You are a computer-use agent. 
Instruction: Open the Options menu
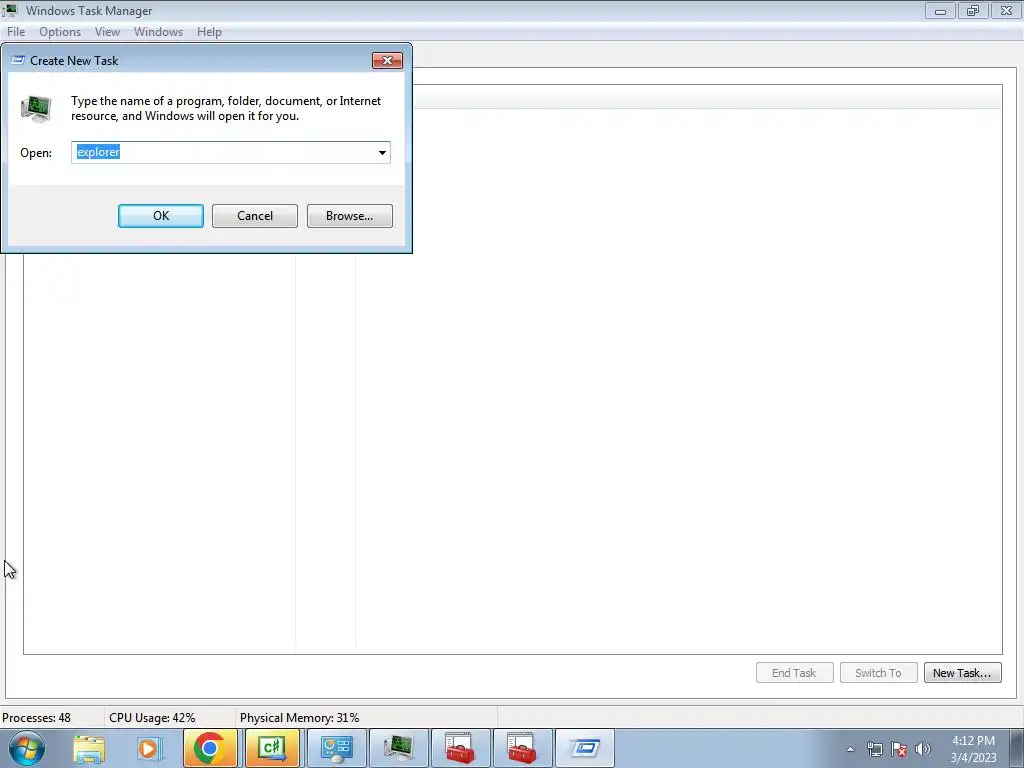tap(60, 32)
